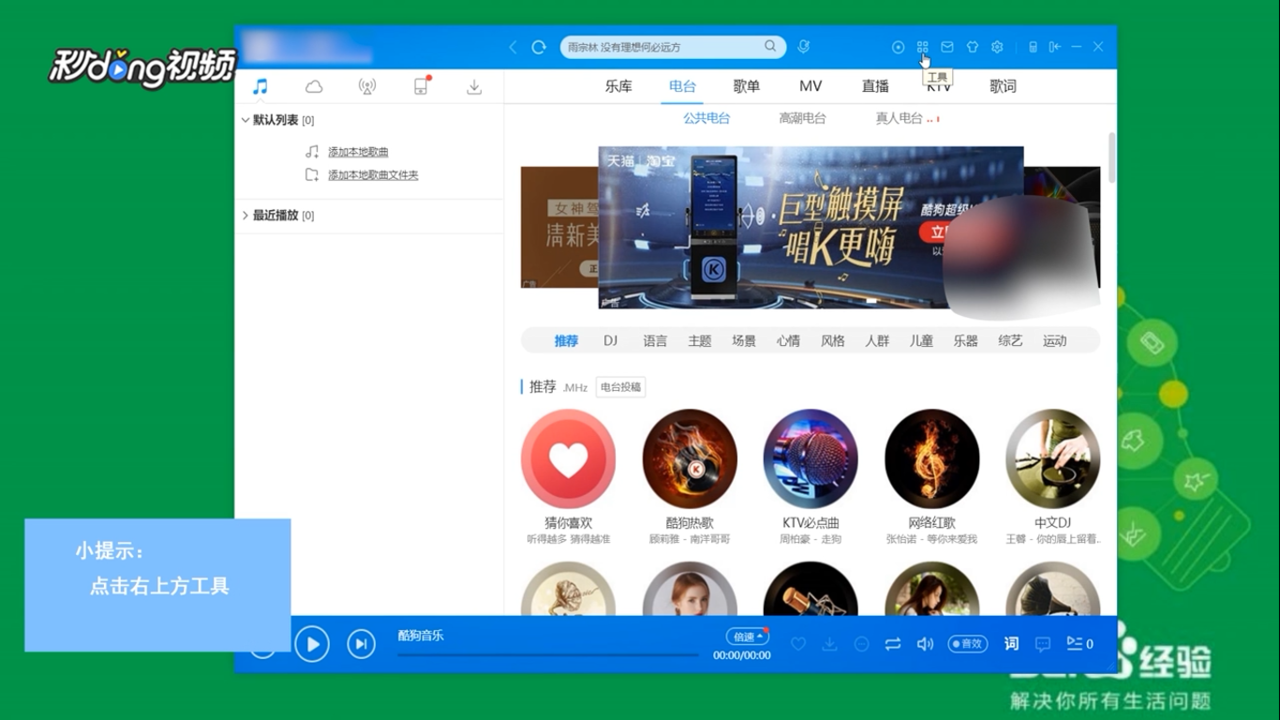Screen dimensions: 1280x720
Task: Go back with the left arrow
Action: coord(513,47)
